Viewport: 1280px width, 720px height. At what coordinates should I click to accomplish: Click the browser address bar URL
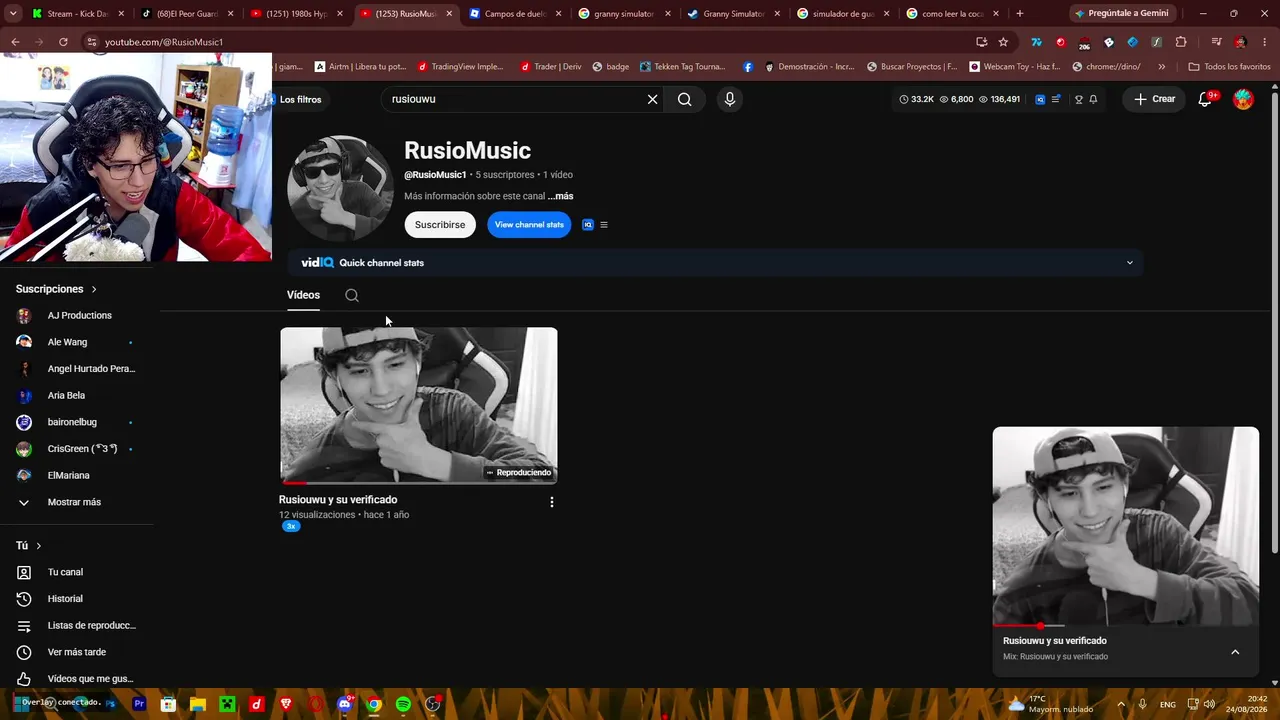click(164, 42)
